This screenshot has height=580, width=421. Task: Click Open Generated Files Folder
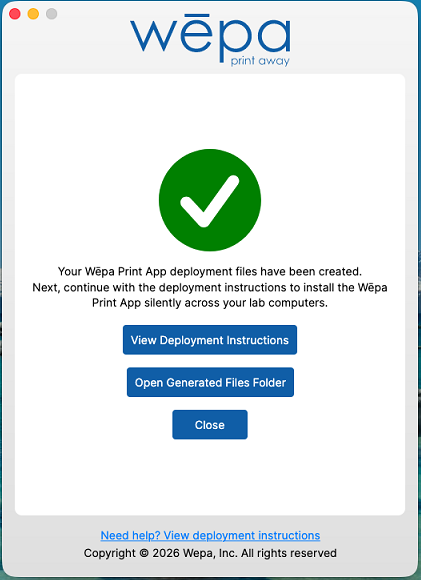click(x=210, y=382)
